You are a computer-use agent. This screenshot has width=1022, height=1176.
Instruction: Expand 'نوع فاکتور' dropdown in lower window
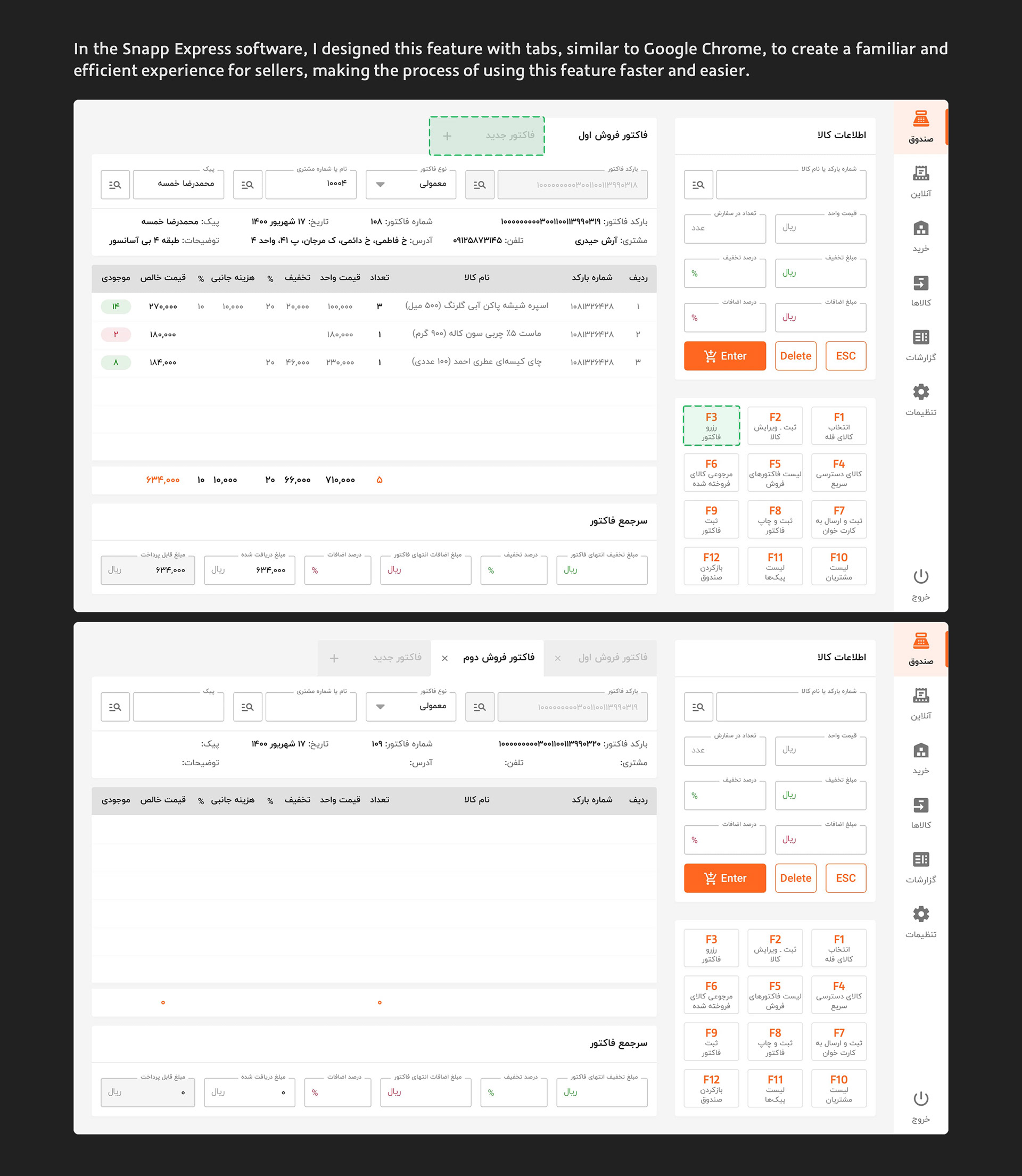click(381, 707)
